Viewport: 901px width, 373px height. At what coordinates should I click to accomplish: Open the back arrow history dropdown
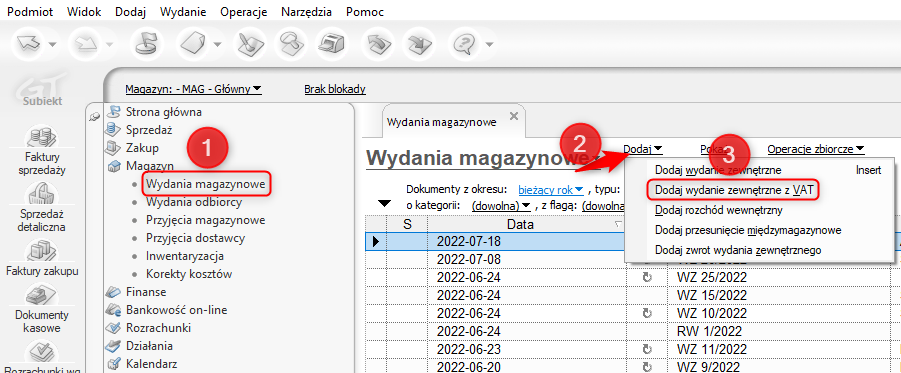(52, 44)
